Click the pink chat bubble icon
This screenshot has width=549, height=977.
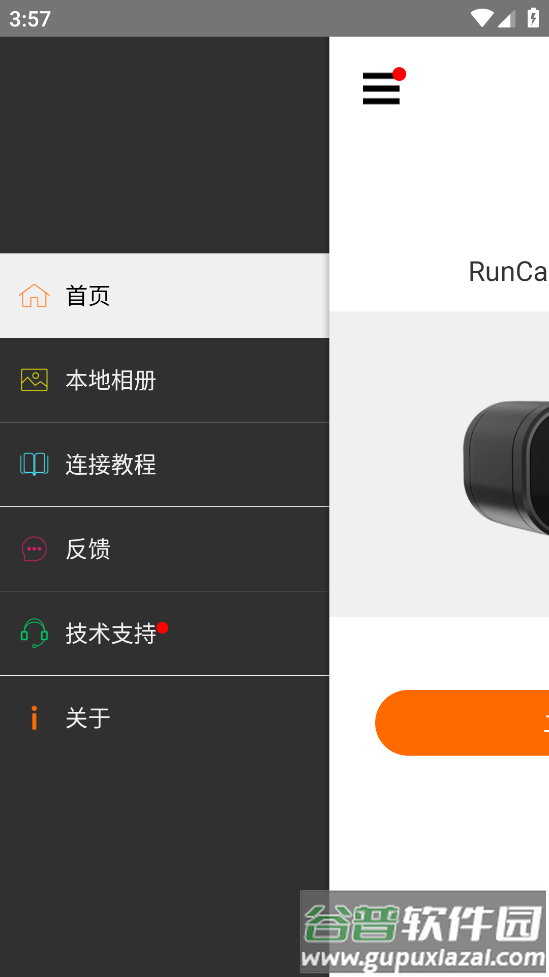34,549
